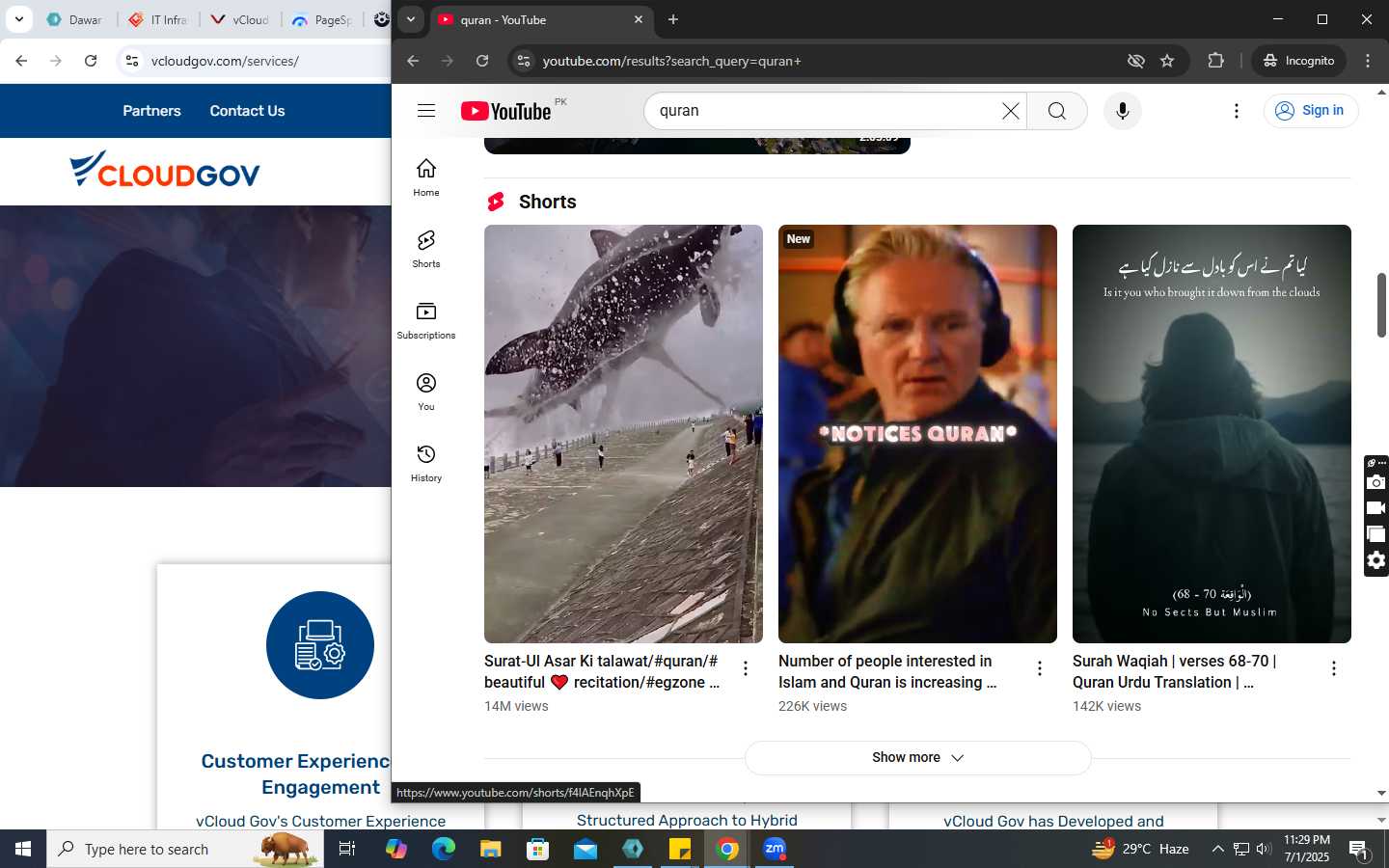Click the CloudGov logo
The height and width of the screenshot is (868, 1389).
[x=165, y=170]
